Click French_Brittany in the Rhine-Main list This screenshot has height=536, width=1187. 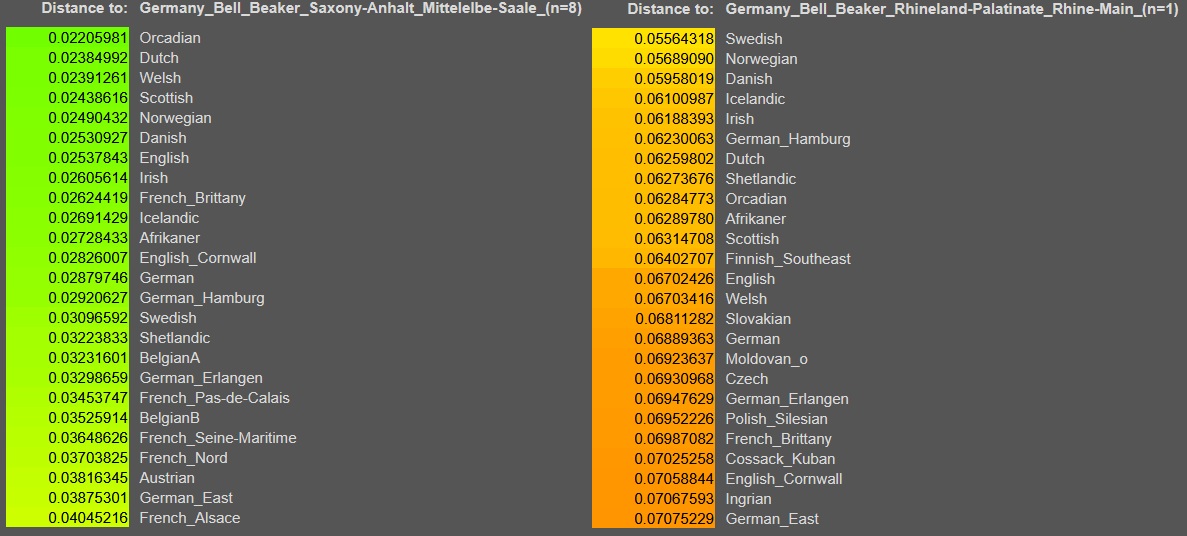tap(778, 439)
